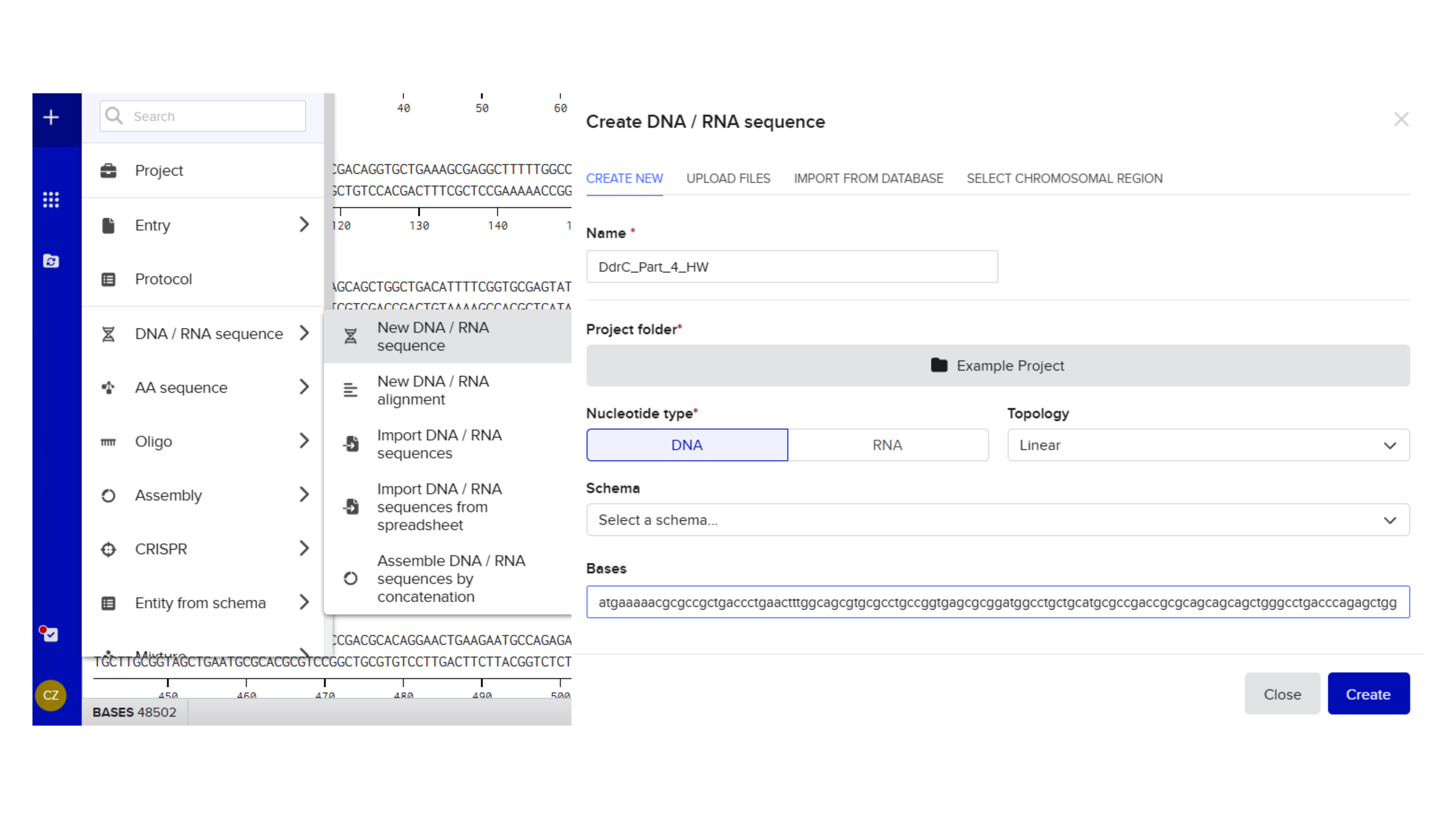Click the Protocol list icon
The width and height of the screenshot is (1456, 819).
(108, 279)
